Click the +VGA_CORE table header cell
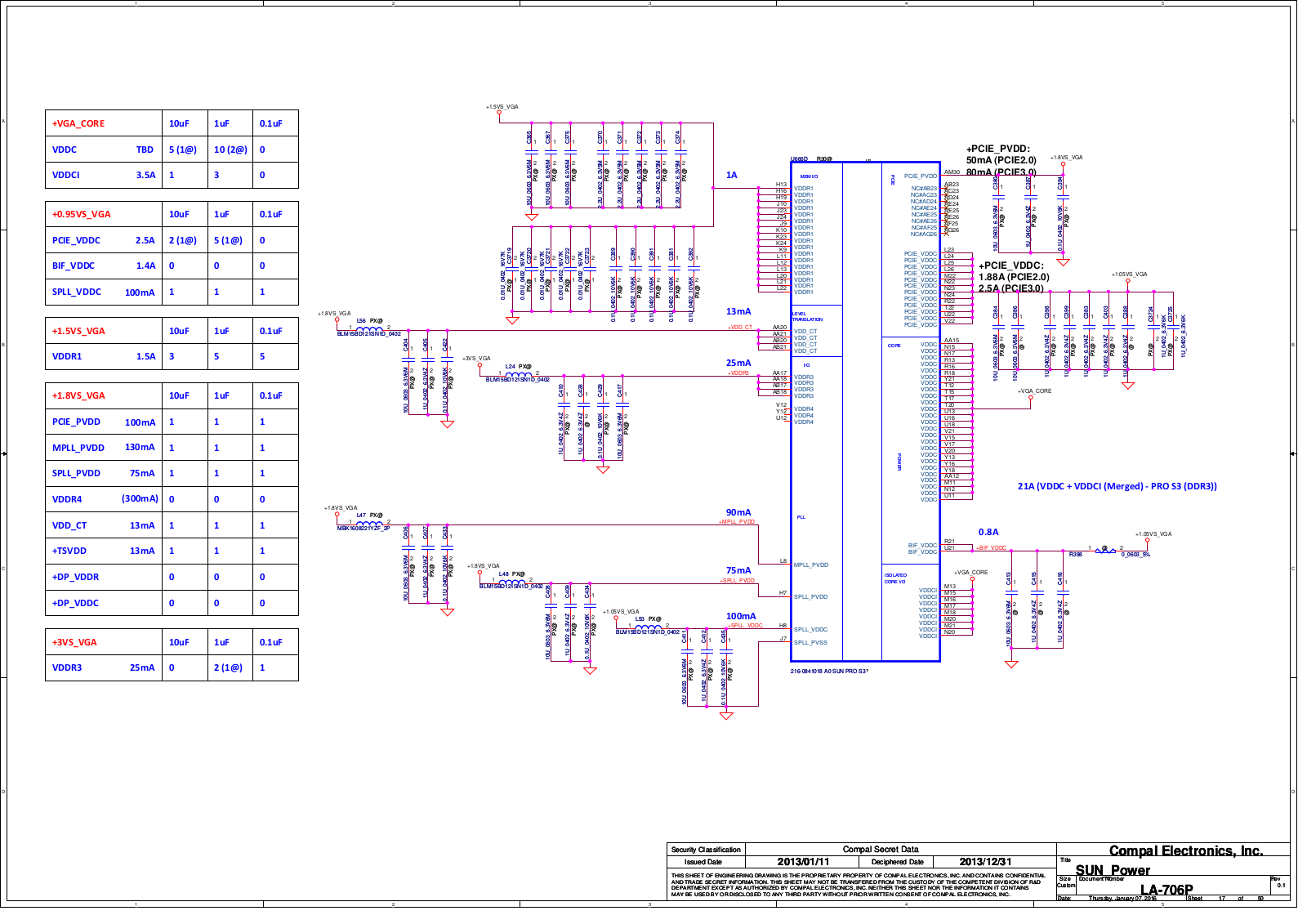Screen dimensions: 1307x924 coord(78,124)
